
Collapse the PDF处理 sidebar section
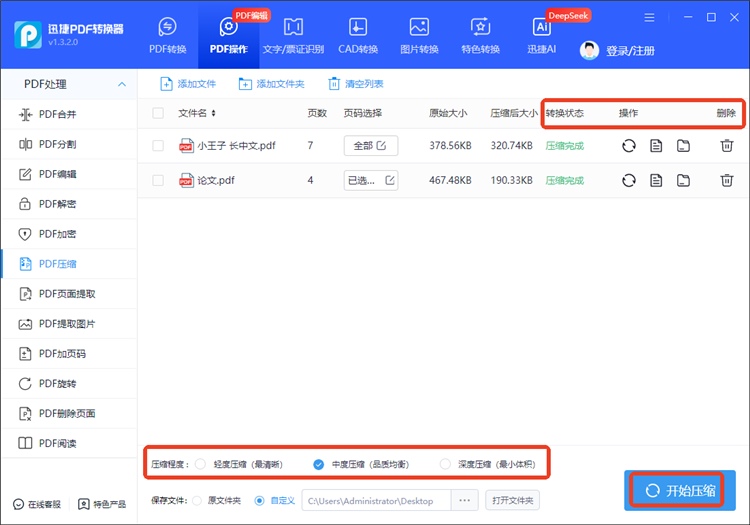[122, 85]
